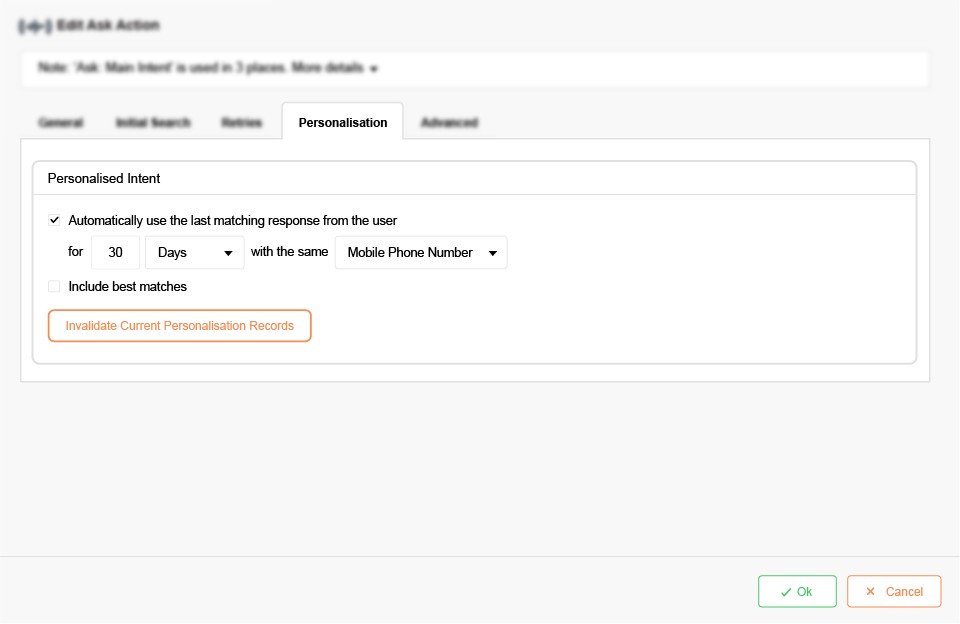Click the label 'Automatically use the last matching response'
Viewport: 960px width, 624px height.
coord(233,220)
